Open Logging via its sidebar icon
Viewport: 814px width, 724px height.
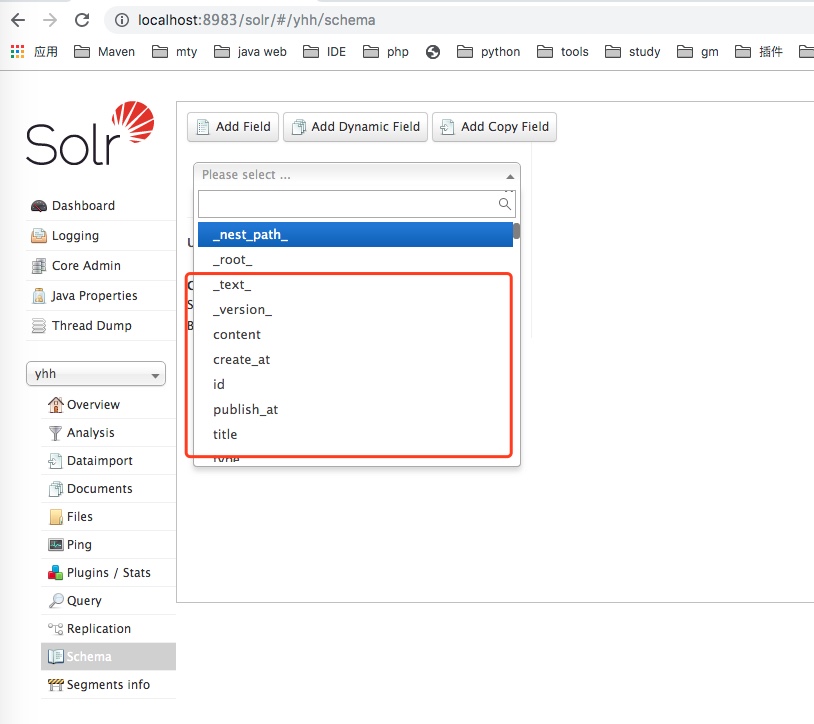click(x=39, y=236)
